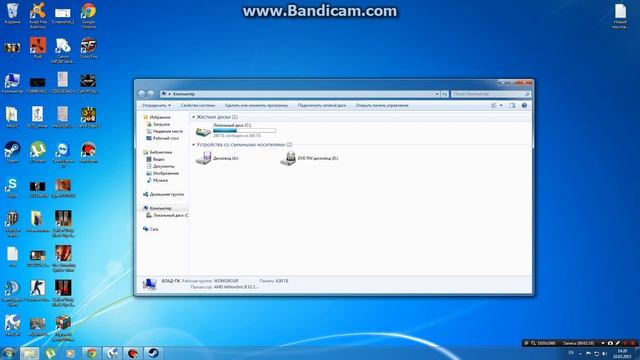Select the Rust game desktop shortcut
Viewport: 640px width, 360px height.
[38, 47]
